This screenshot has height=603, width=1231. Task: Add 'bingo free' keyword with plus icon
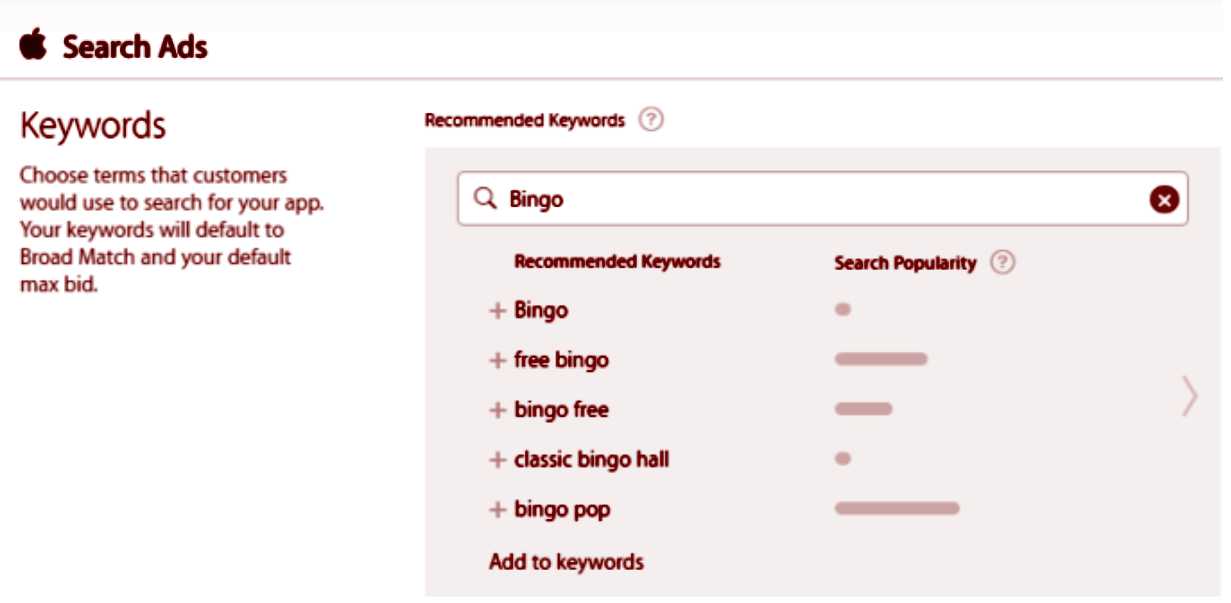coord(497,411)
